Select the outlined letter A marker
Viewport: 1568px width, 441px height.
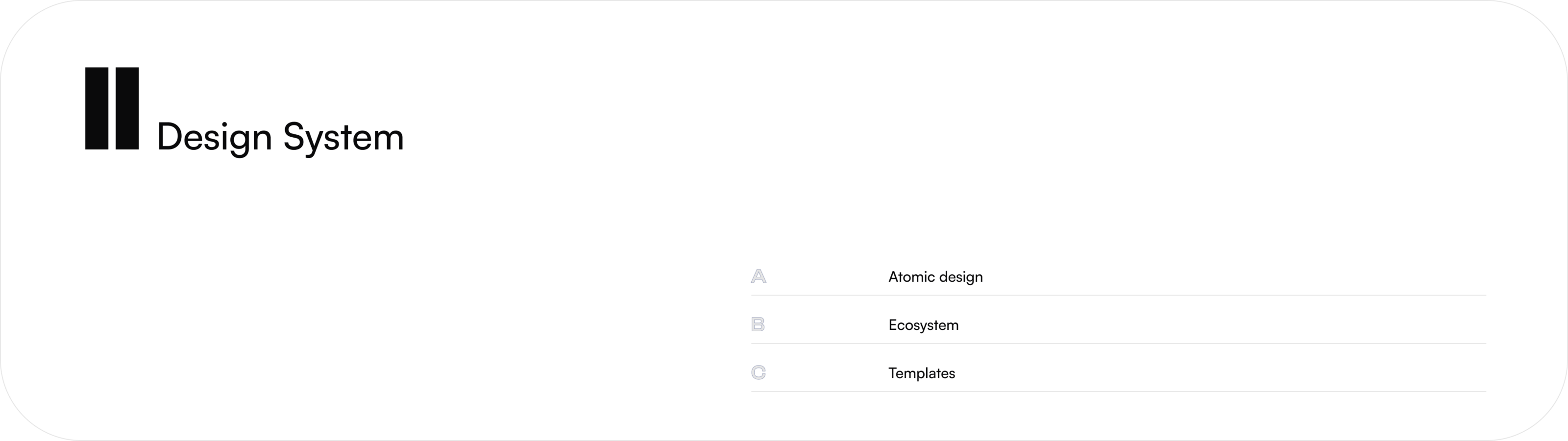[x=759, y=276]
